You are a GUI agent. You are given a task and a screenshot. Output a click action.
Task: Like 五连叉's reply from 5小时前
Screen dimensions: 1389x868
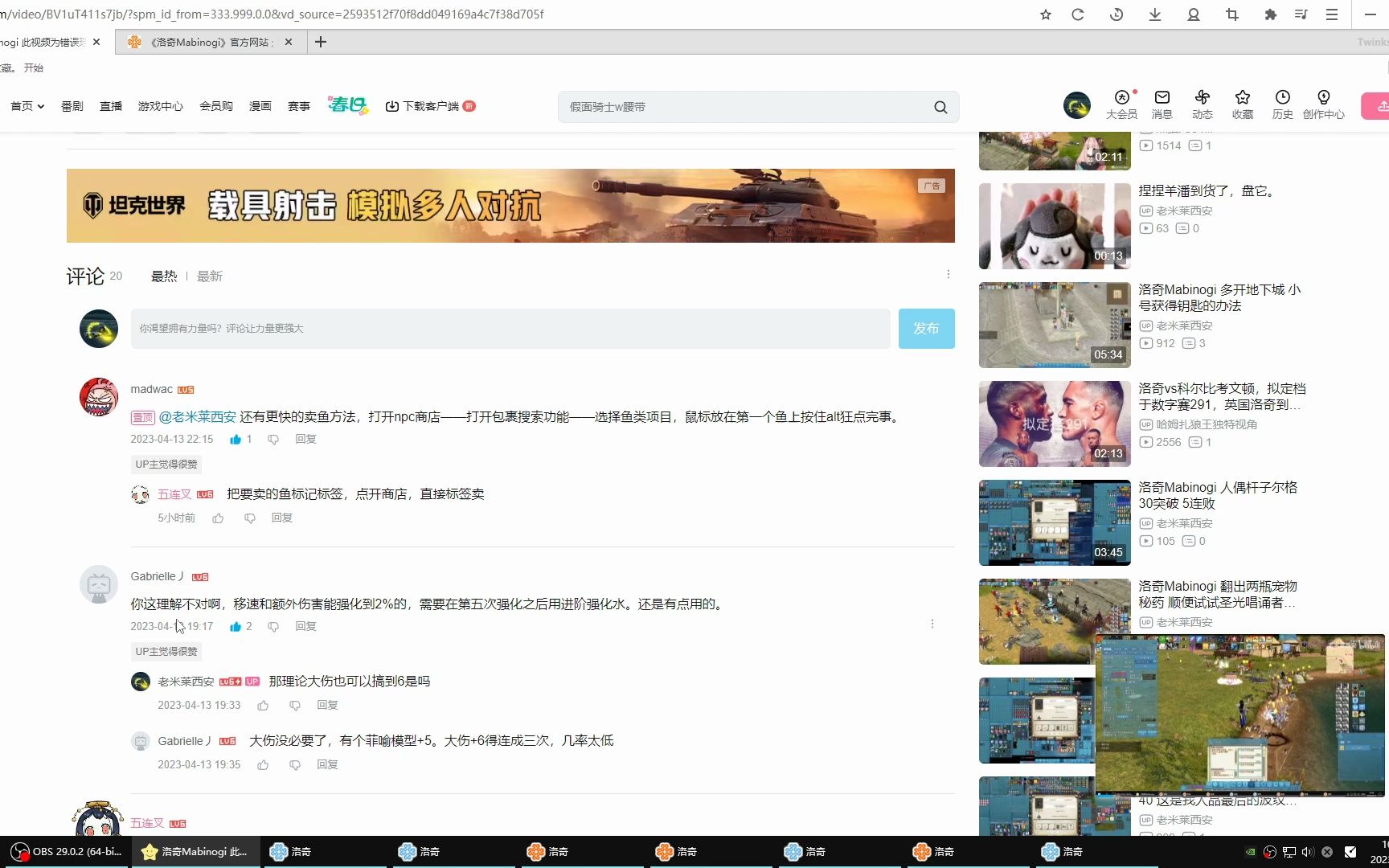tap(218, 518)
